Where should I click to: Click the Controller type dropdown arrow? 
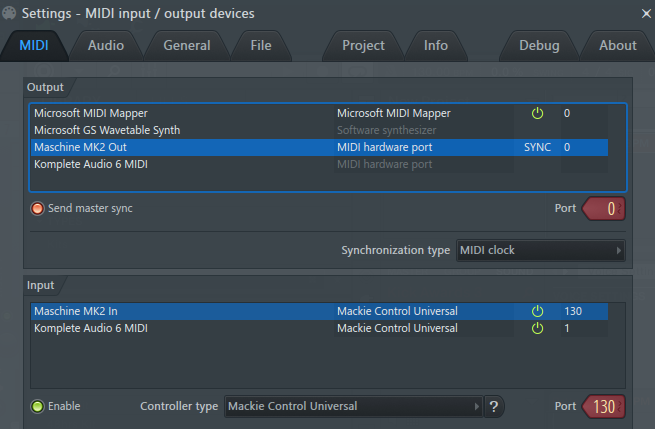click(476, 406)
